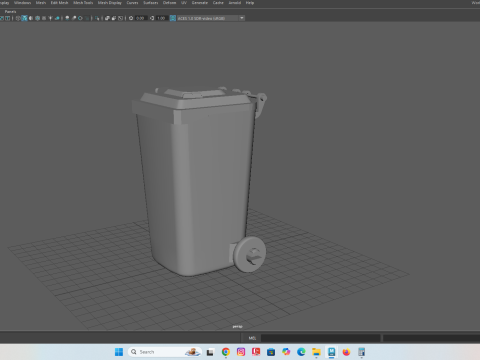This screenshot has width=480, height=360.
Task: Open Copilot from the taskbar
Action: [x=286, y=352]
